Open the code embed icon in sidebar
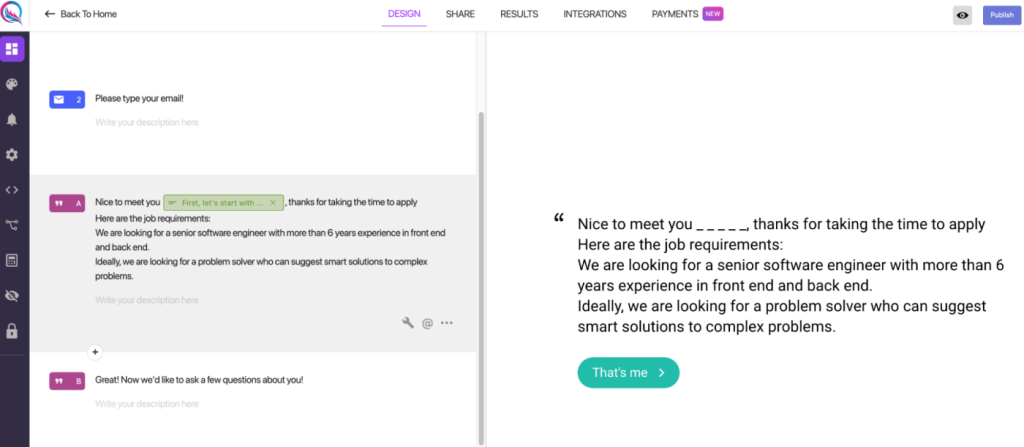The width and height of the screenshot is (1024, 447). (x=12, y=190)
